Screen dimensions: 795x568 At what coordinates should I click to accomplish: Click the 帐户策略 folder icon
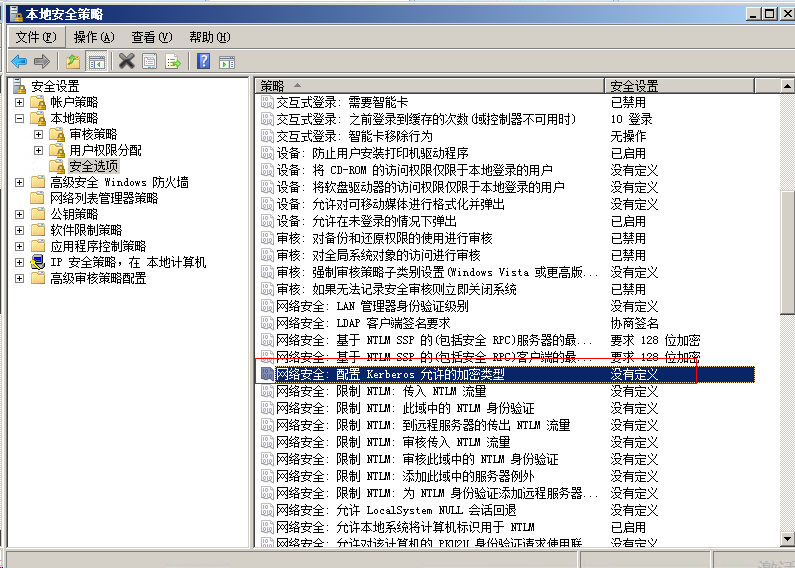coord(38,102)
